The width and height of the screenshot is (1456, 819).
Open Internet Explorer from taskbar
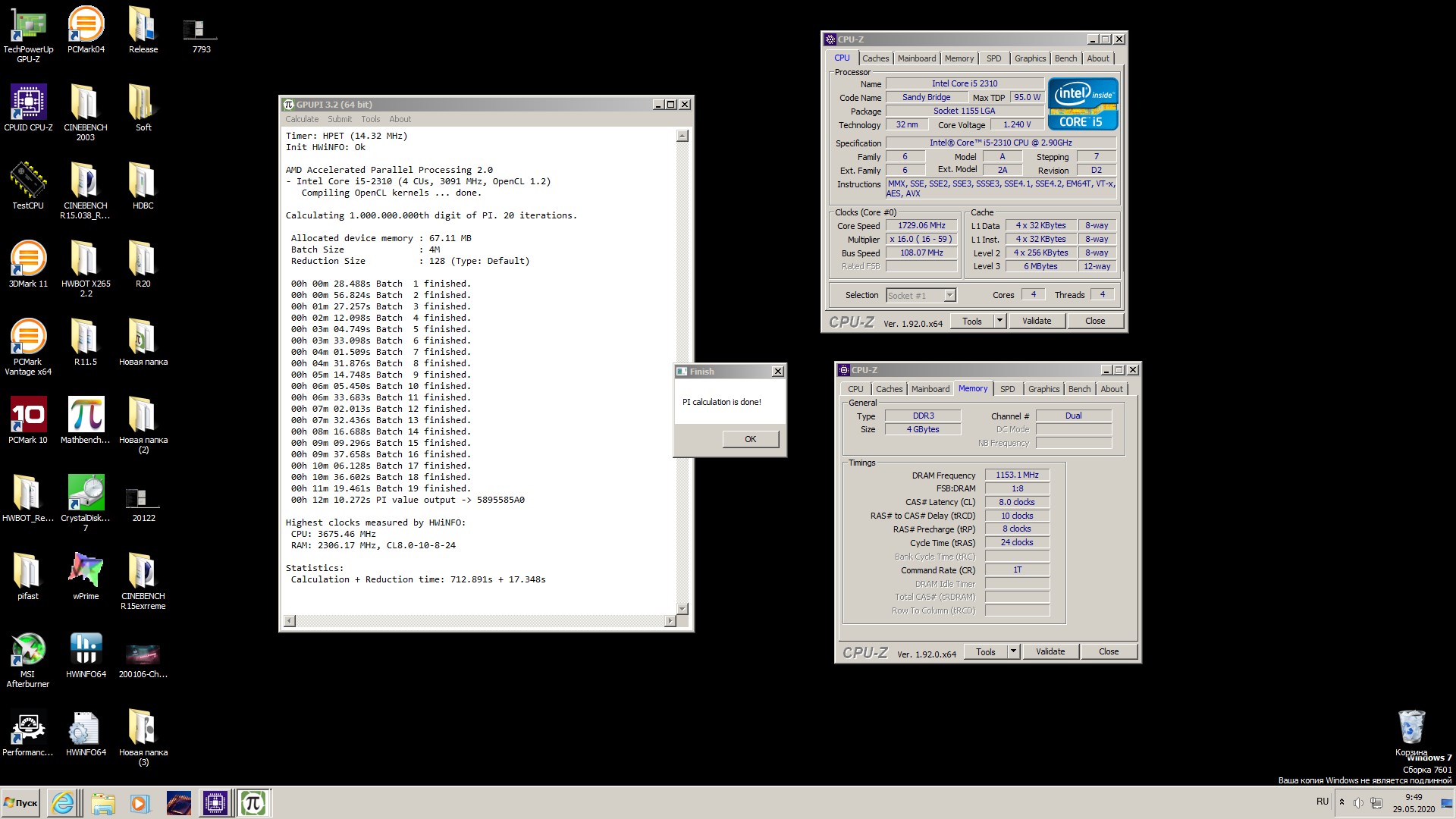click(x=63, y=803)
